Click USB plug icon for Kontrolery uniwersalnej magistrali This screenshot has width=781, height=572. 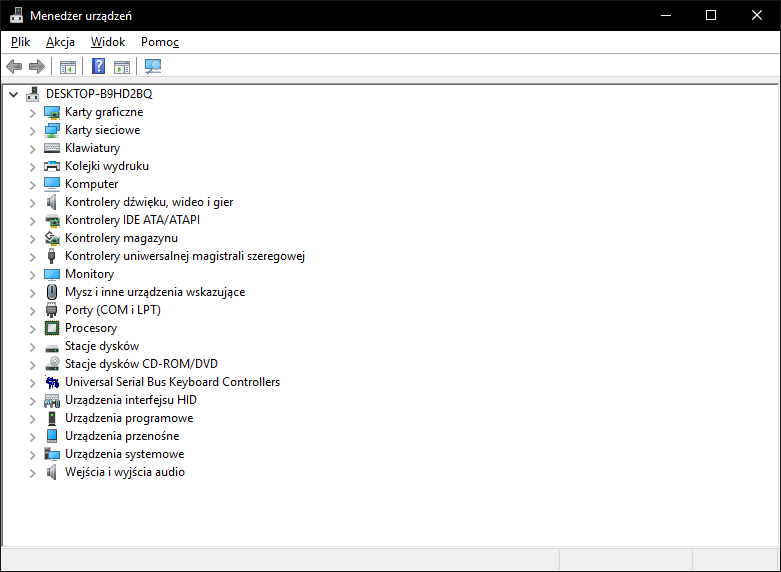click(x=51, y=256)
